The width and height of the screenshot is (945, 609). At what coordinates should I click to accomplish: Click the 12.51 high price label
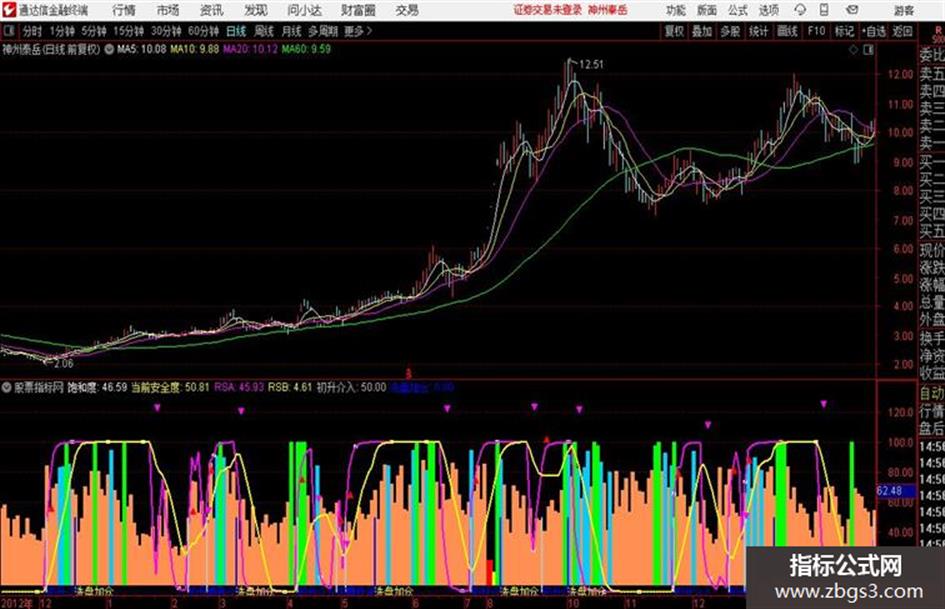point(591,65)
